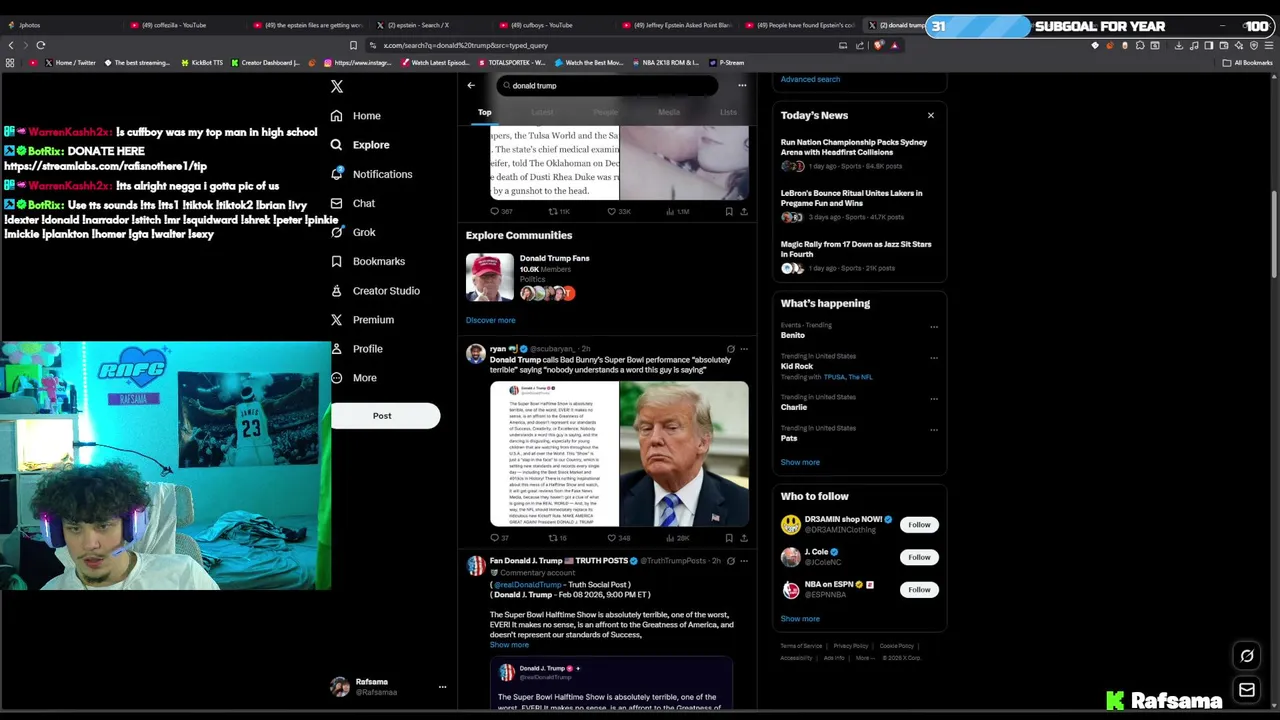Open floating Grok button at bottom right
The width and height of the screenshot is (1280, 720).
point(1247,657)
